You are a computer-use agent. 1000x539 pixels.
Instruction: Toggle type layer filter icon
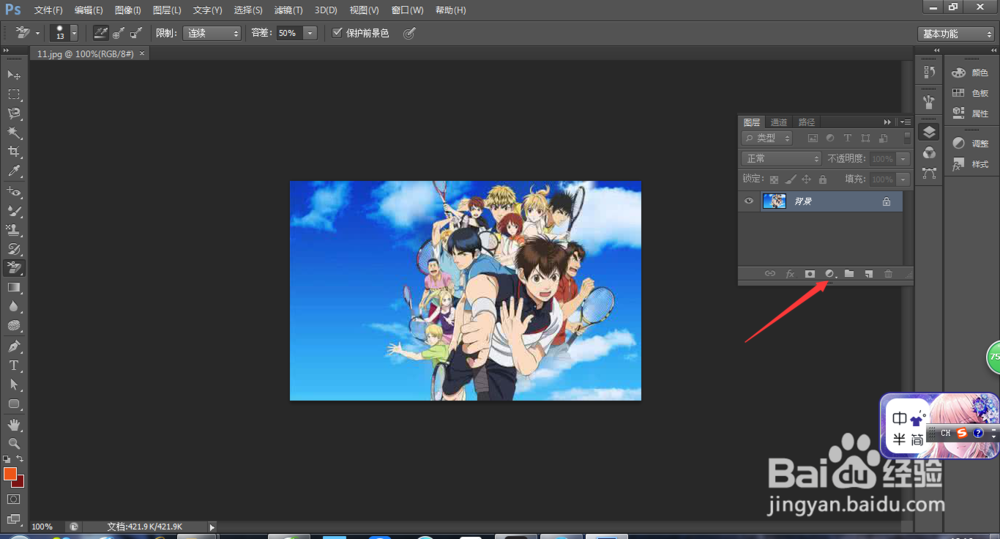(x=848, y=138)
